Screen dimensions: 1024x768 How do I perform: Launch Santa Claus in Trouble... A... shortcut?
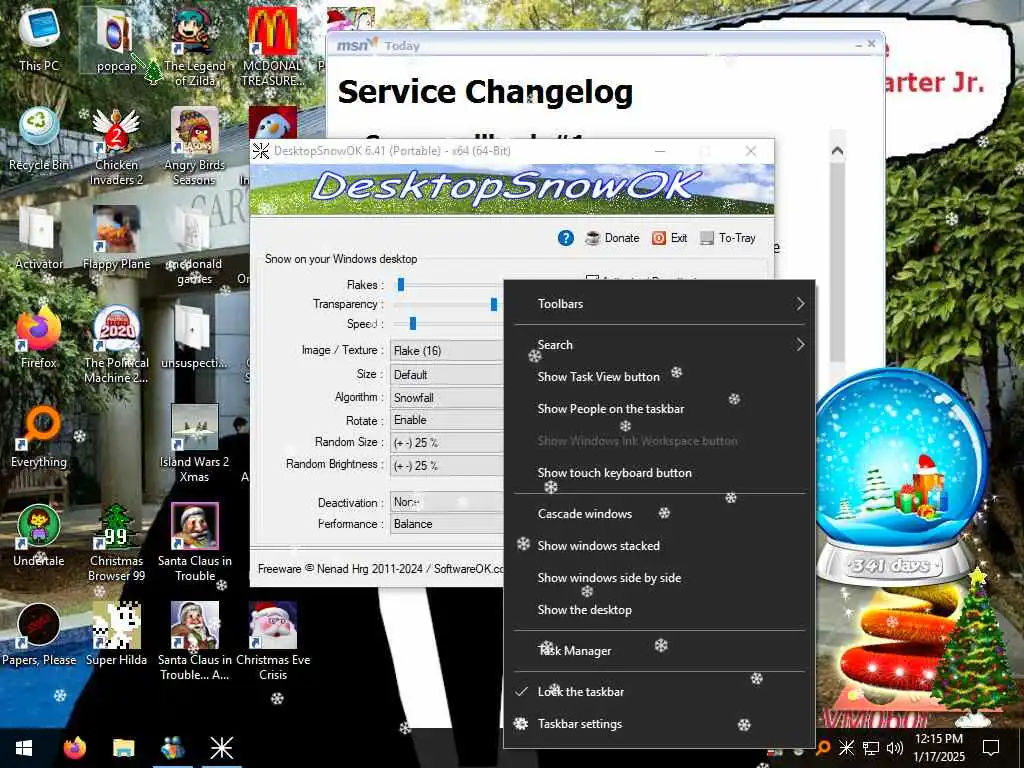point(194,641)
